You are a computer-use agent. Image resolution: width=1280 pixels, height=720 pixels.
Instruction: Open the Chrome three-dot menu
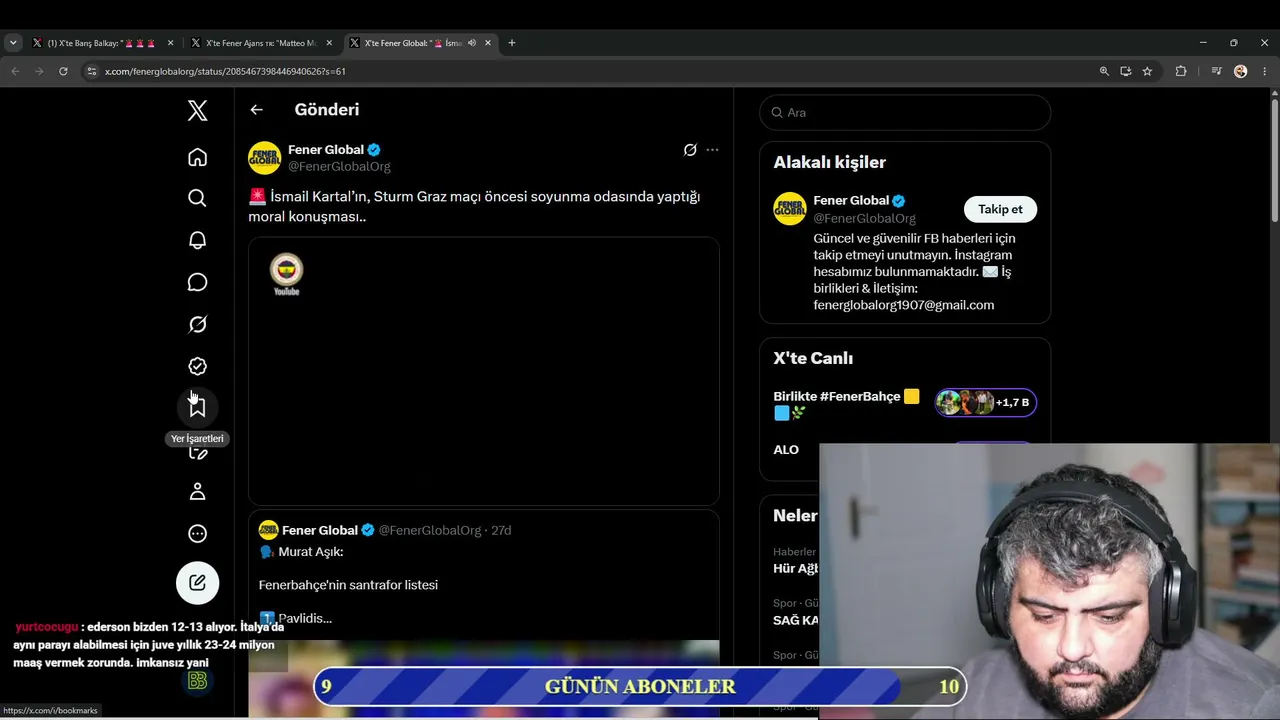[x=1264, y=71]
